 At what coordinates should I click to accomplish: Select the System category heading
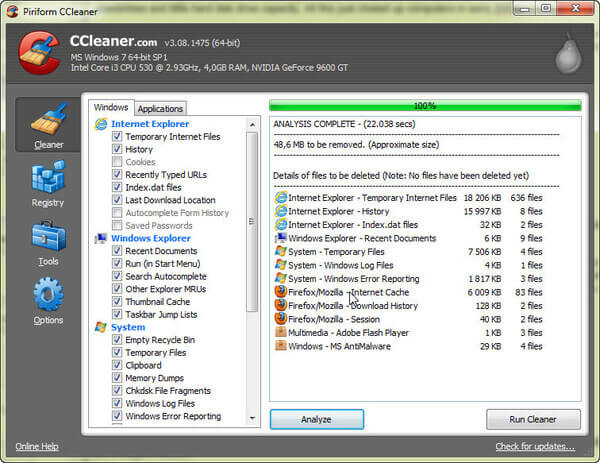128,327
